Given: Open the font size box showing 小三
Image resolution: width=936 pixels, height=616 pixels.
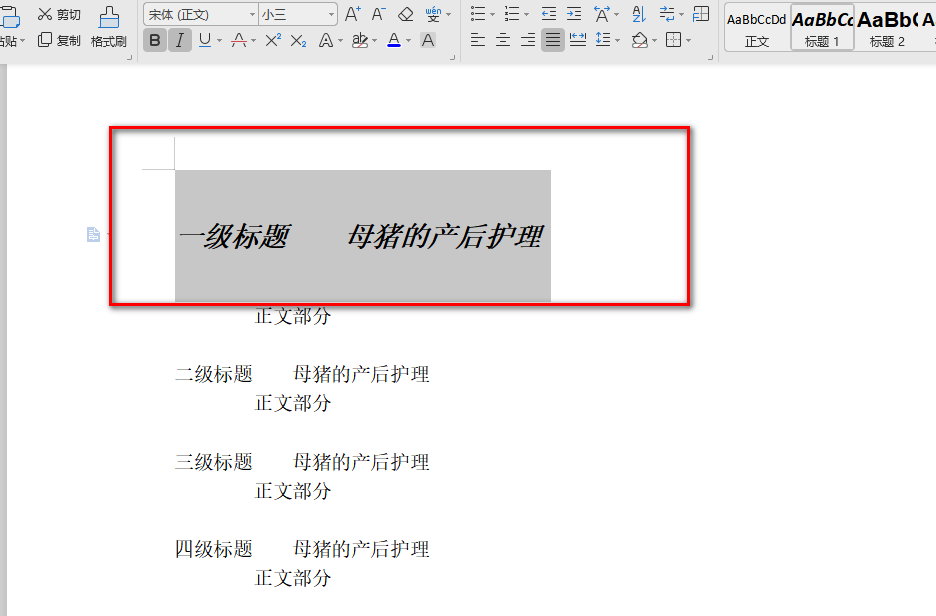Looking at the screenshot, I should pos(297,14).
